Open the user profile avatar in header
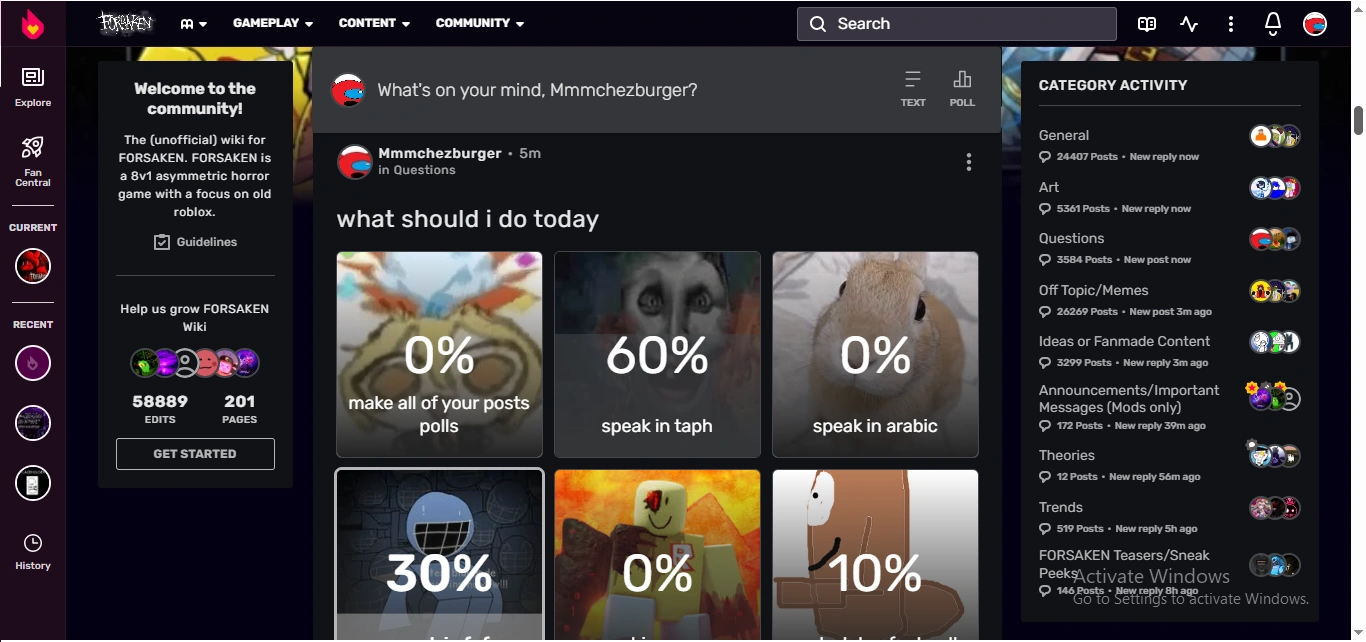This screenshot has height=642, width=1366. pos(1315,24)
